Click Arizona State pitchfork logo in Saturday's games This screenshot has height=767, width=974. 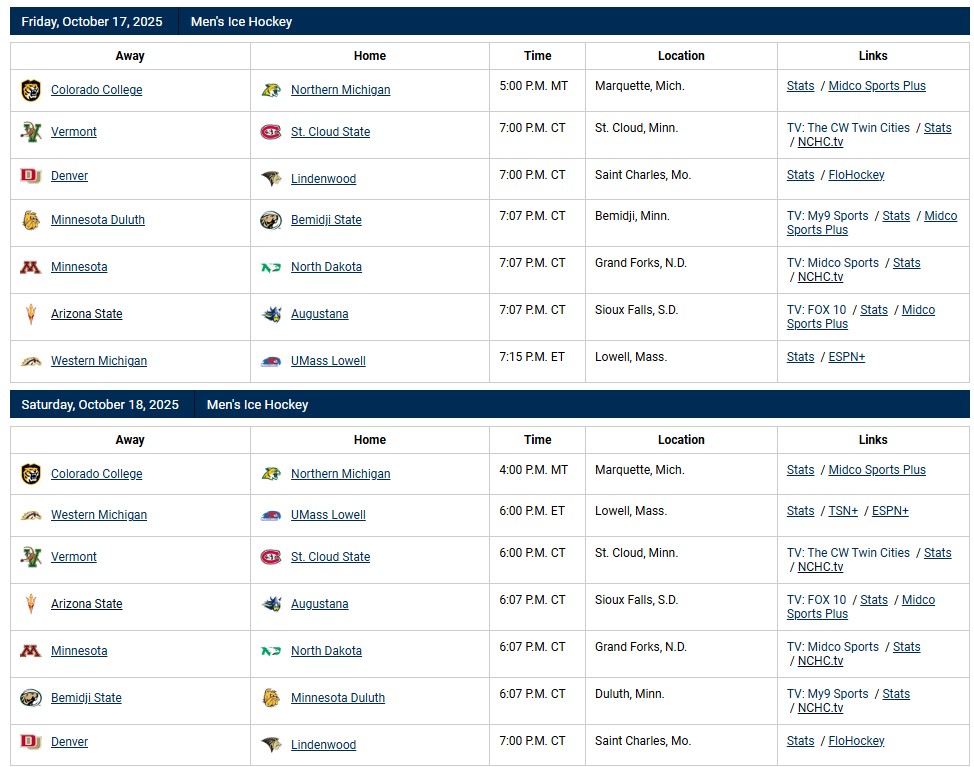click(31, 604)
